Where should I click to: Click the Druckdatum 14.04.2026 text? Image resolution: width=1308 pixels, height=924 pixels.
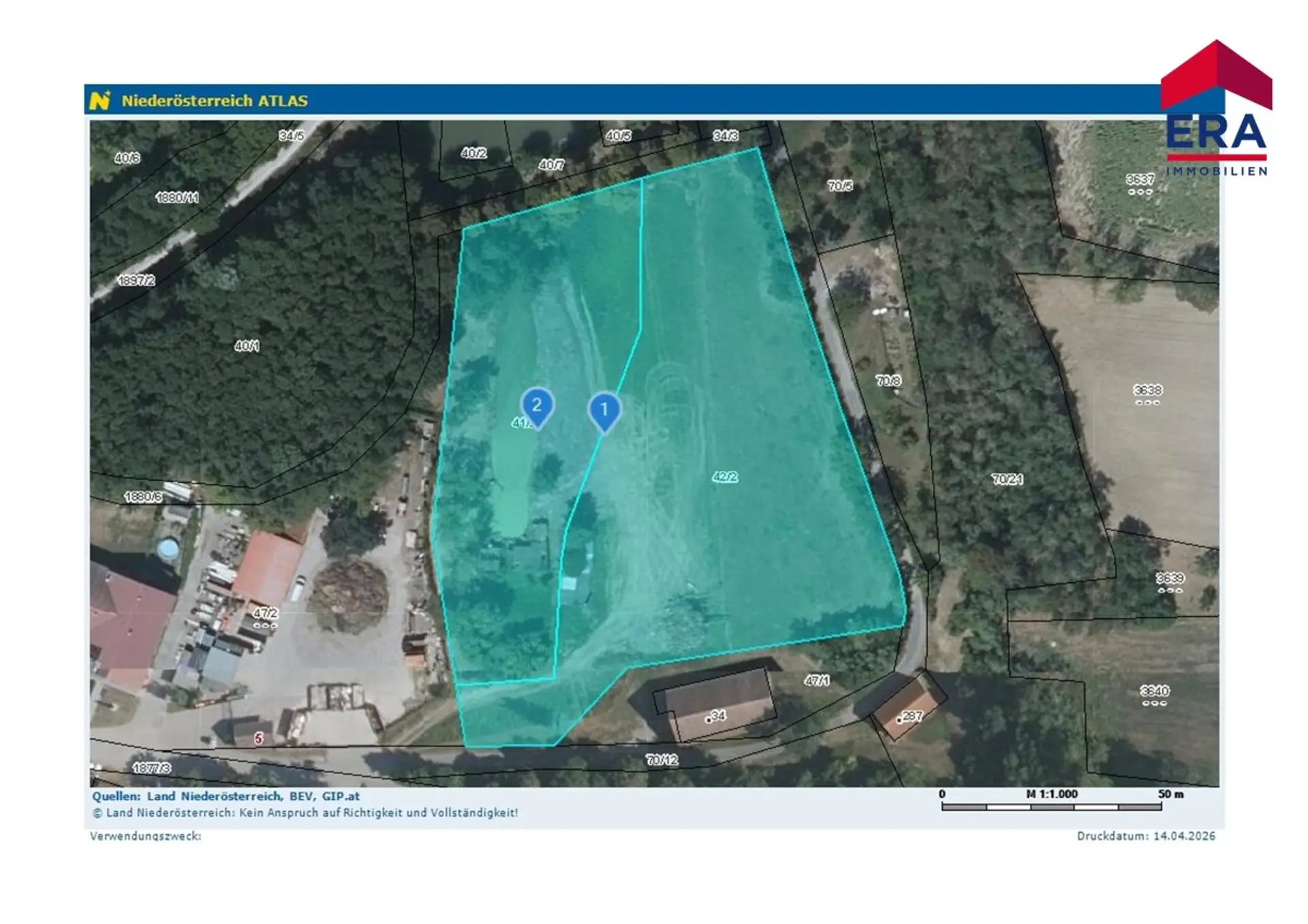point(1145,835)
